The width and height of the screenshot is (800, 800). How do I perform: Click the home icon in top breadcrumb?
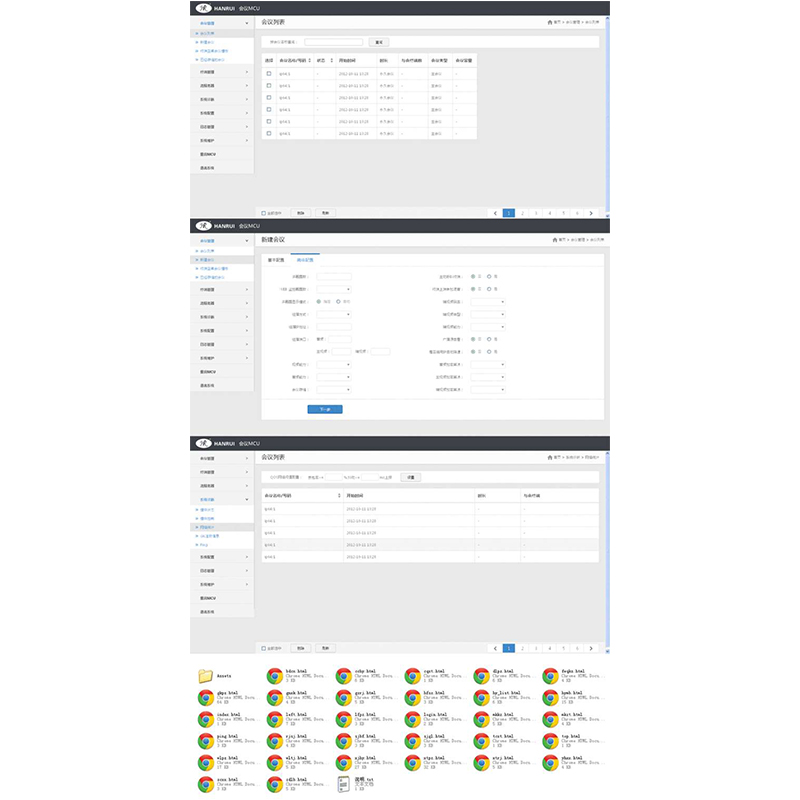(x=550, y=21)
